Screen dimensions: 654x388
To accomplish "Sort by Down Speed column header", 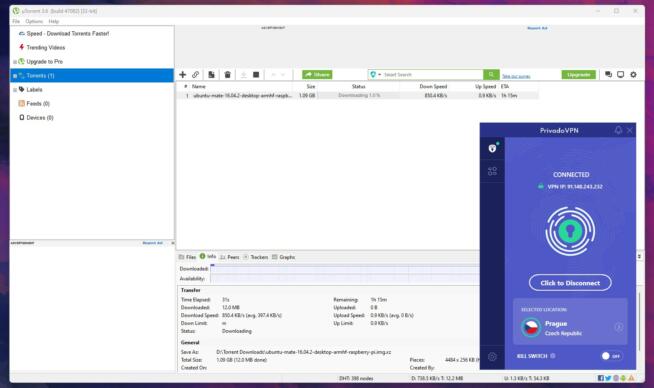I will pyautogui.click(x=433, y=86).
